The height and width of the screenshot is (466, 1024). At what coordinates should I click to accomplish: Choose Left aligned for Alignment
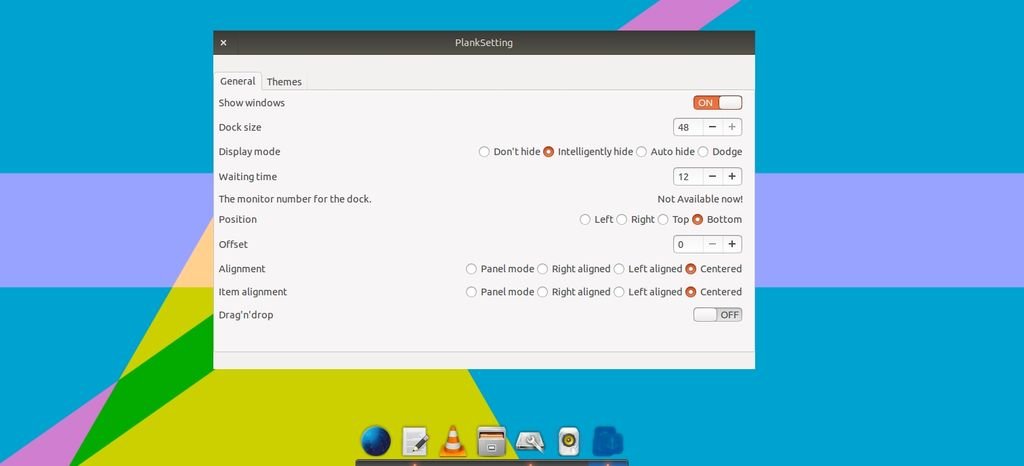coord(648,268)
